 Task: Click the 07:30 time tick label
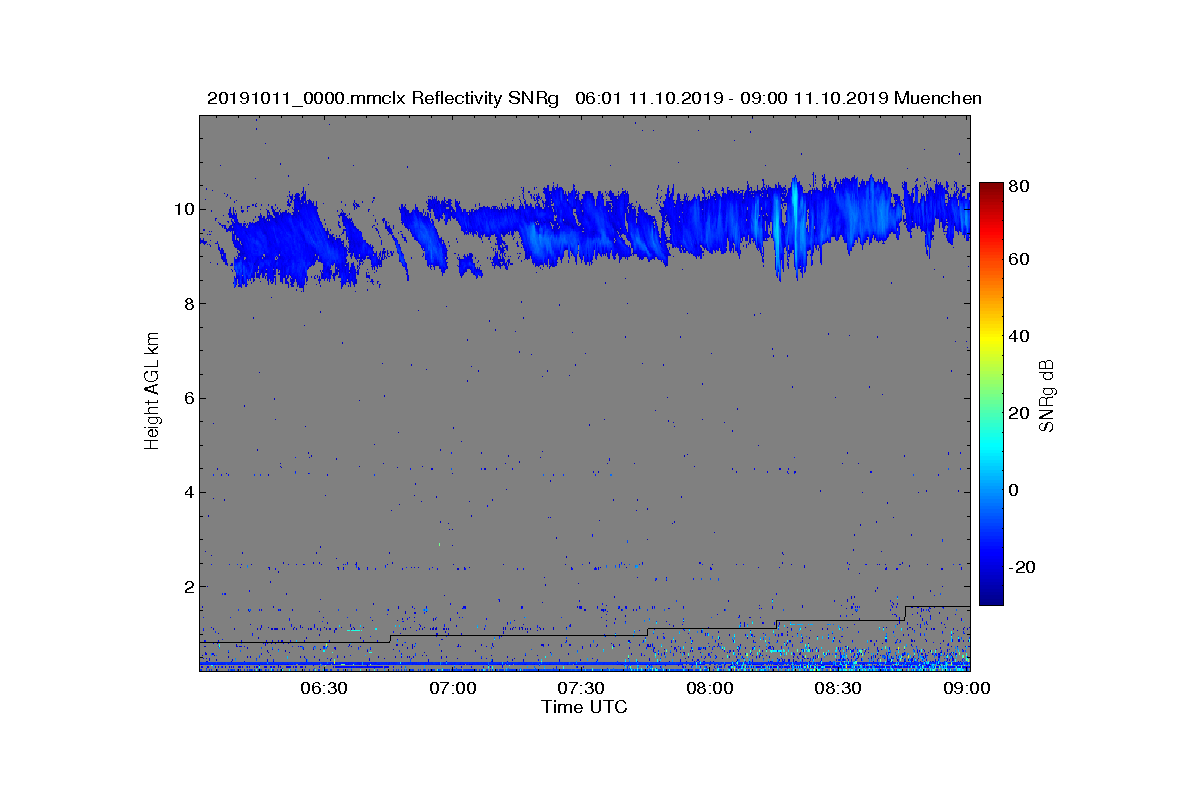[582, 688]
